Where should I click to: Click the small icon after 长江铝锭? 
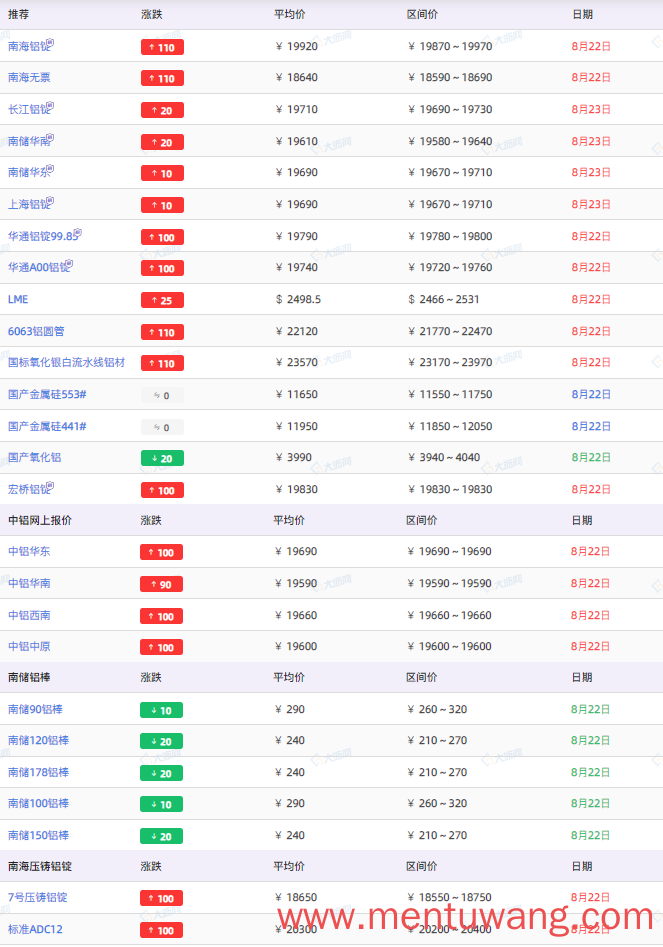[x=50, y=106]
